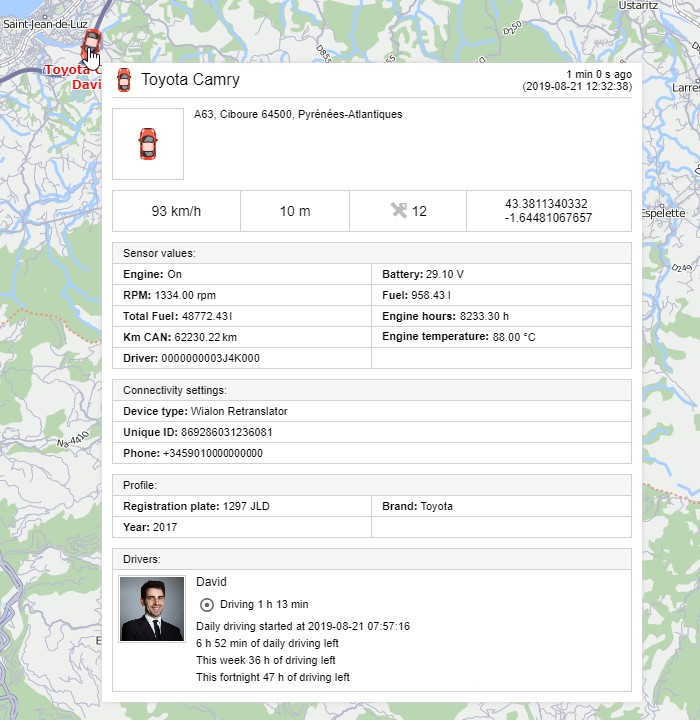Click the D250 road label on map
The height and width of the screenshot is (720, 700).
tap(512, 28)
